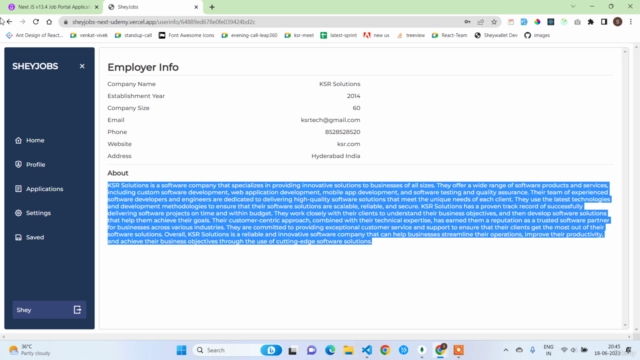Click the KSR Solutions company name value

click(x=340, y=84)
